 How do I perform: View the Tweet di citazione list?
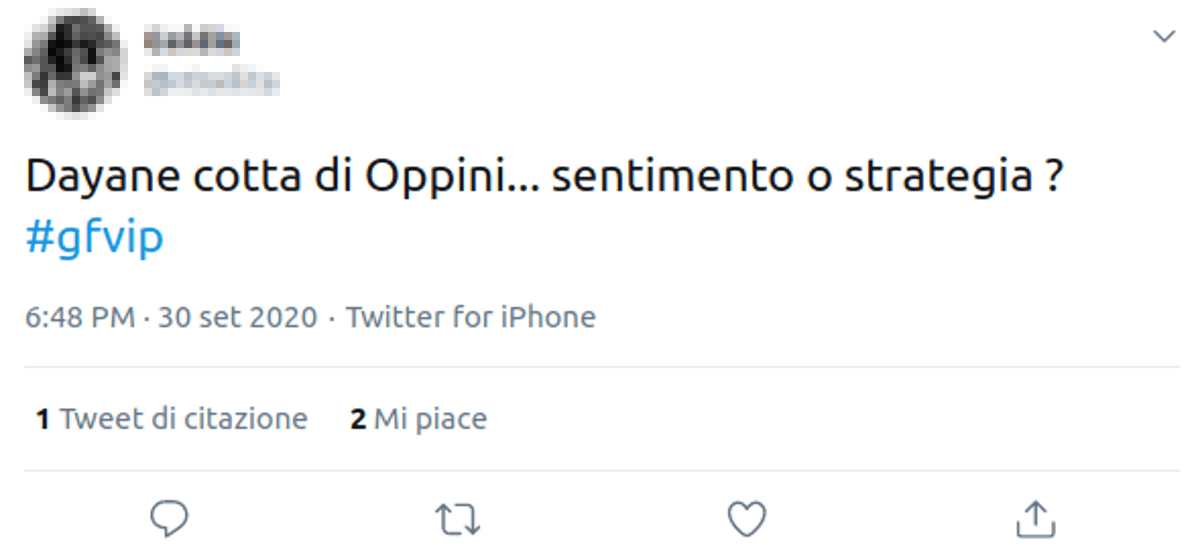pyautogui.click(x=184, y=418)
